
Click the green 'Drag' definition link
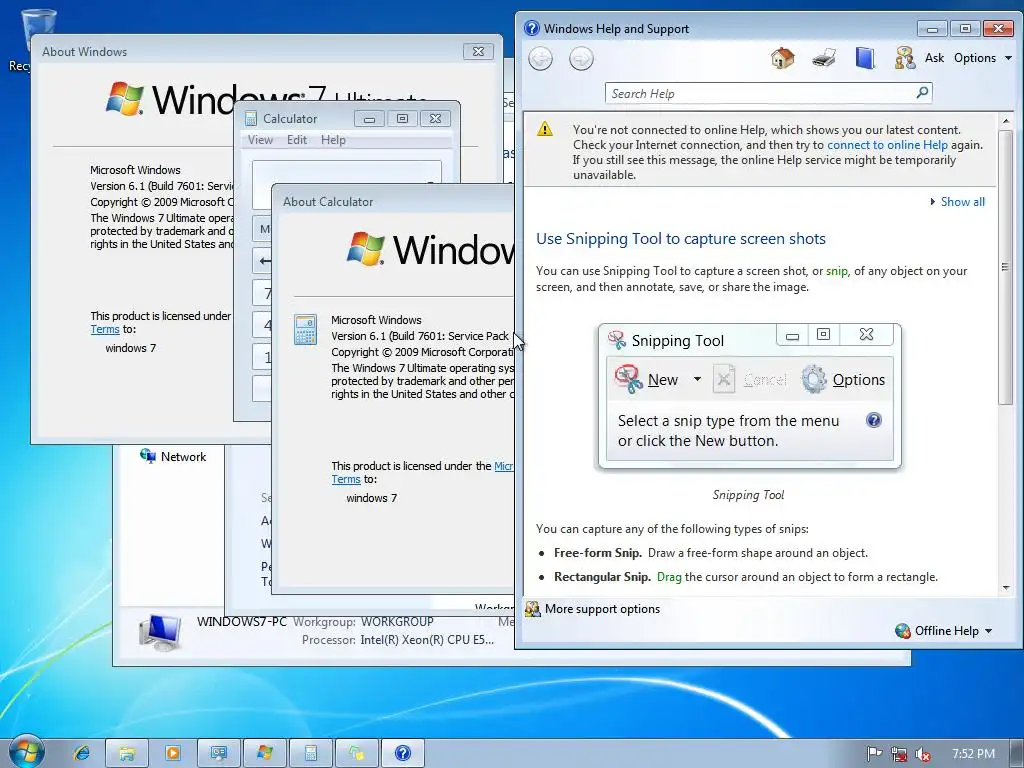point(669,577)
